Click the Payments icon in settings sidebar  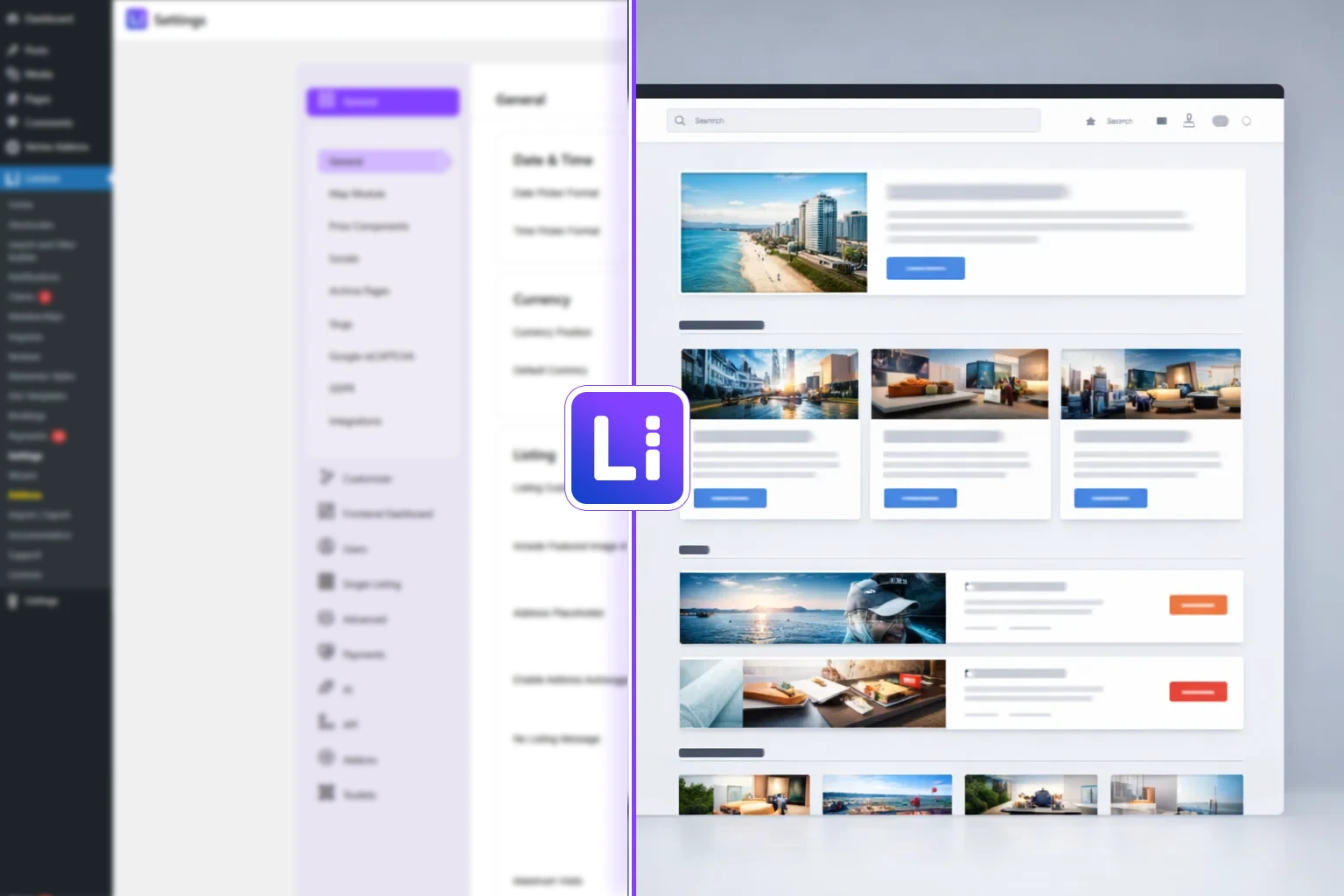pyautogui.click(x=326, y=652)
